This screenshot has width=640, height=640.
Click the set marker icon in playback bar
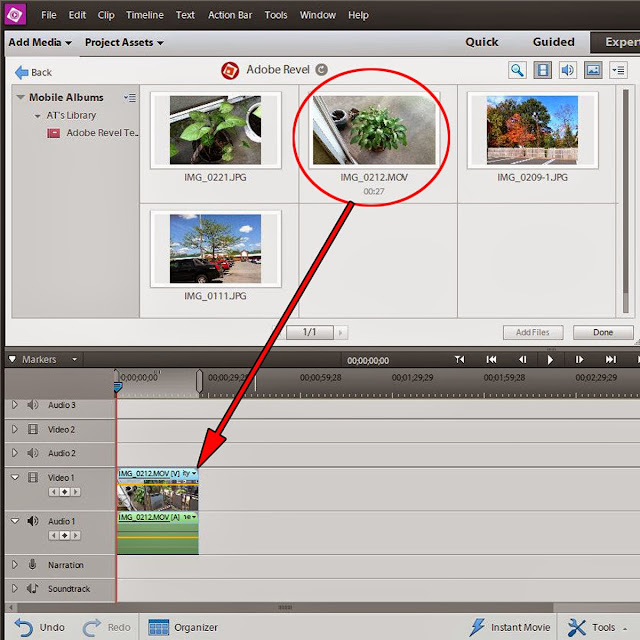point(460,359)
